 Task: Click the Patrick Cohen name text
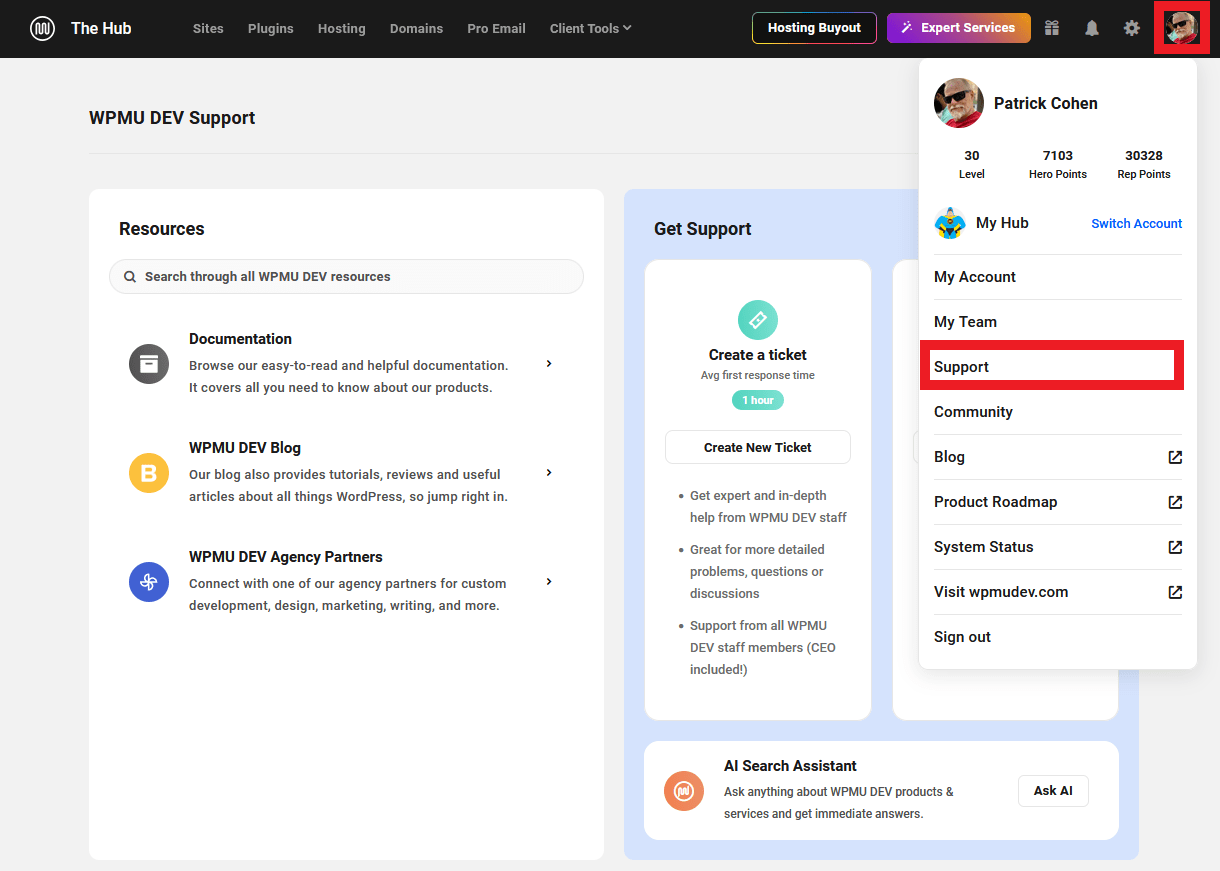[1046, 103]
